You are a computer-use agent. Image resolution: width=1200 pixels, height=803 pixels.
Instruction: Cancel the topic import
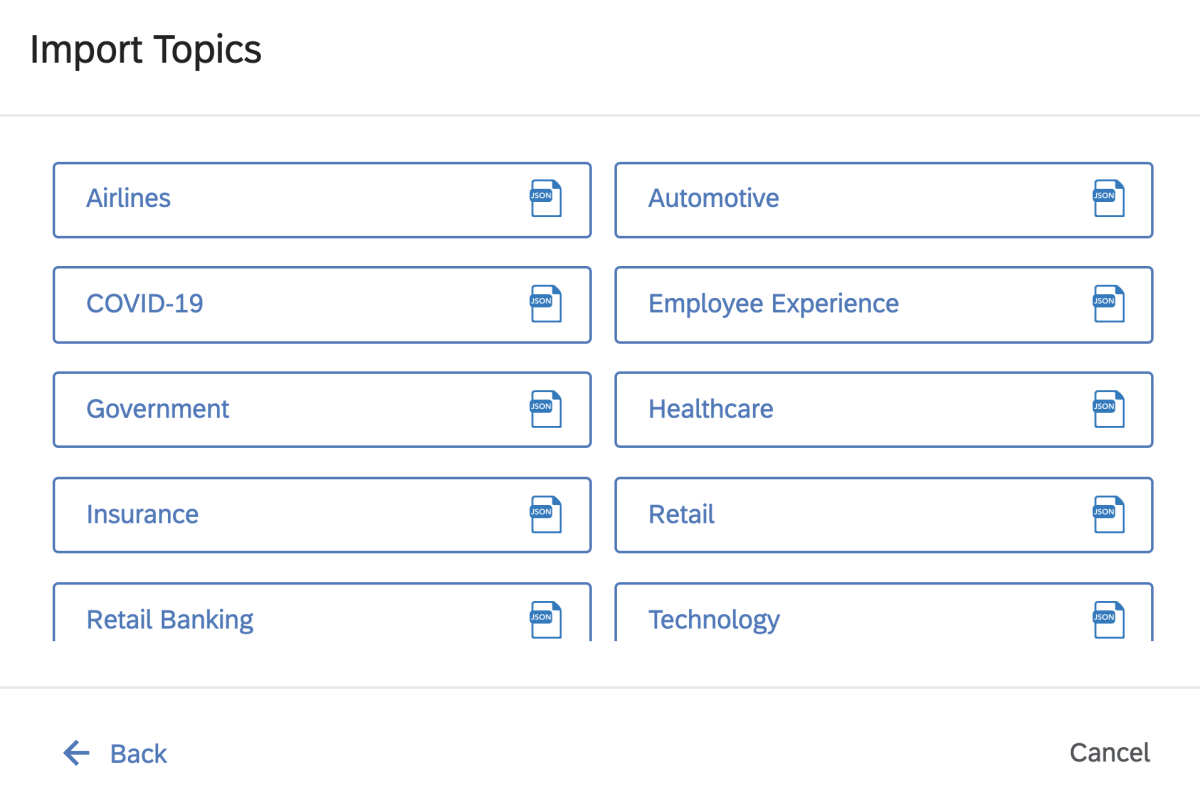(1109, 753)
